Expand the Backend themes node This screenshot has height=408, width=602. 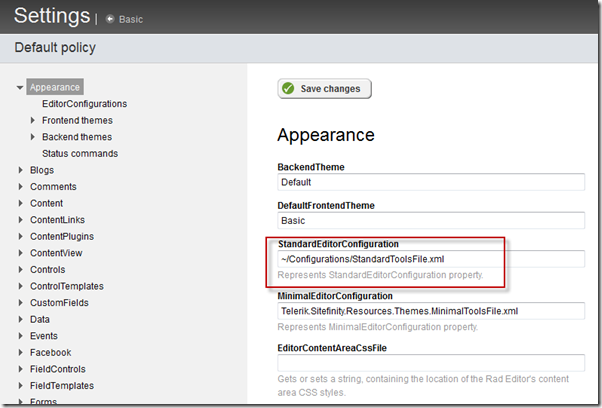coord(34,137)
